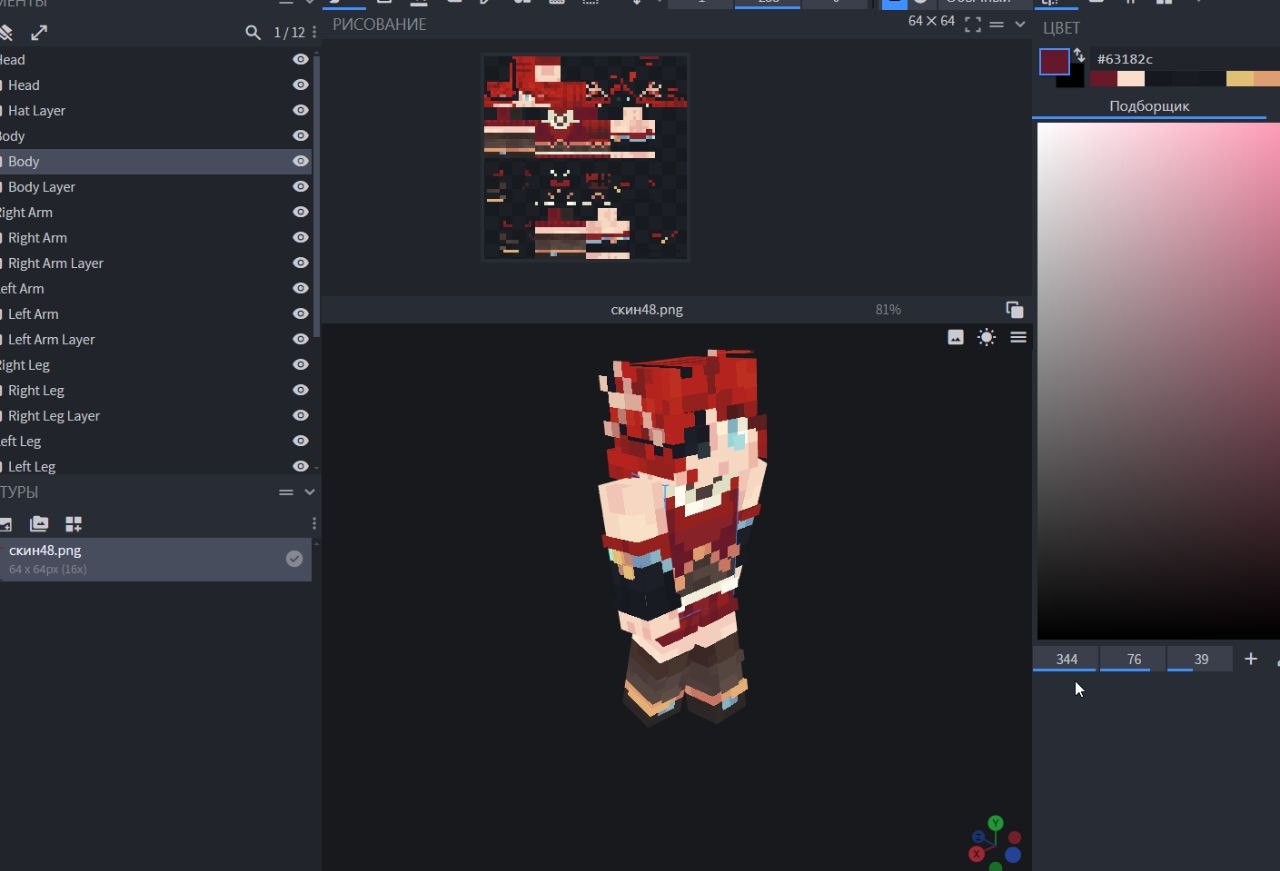Select the Hat Layer element name

[x=37, y=111]
